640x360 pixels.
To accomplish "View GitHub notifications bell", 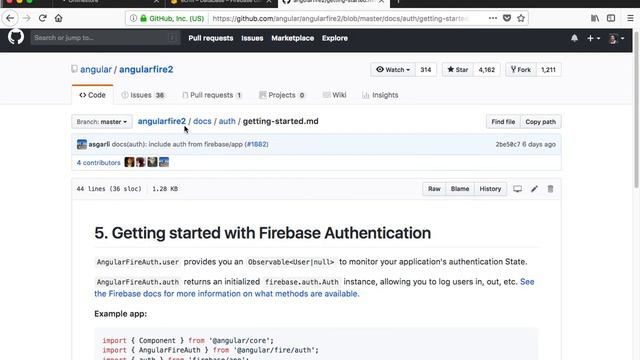I will (x=574, y=38).
